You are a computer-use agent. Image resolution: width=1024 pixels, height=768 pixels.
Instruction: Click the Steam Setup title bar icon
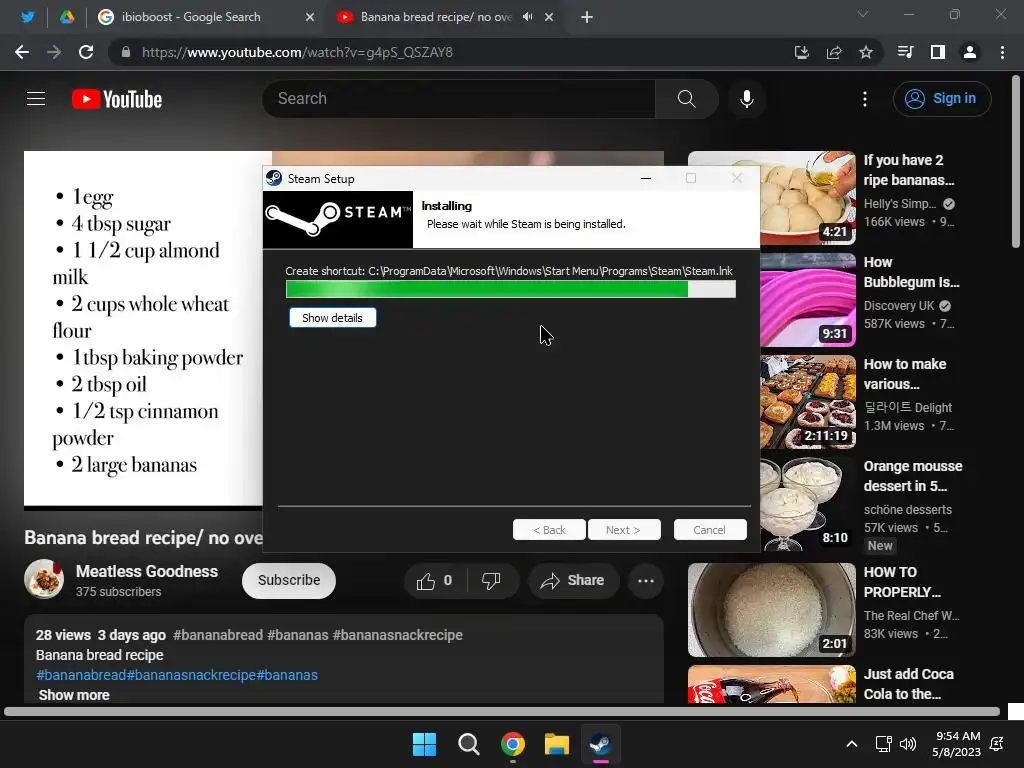click(274, 178)
